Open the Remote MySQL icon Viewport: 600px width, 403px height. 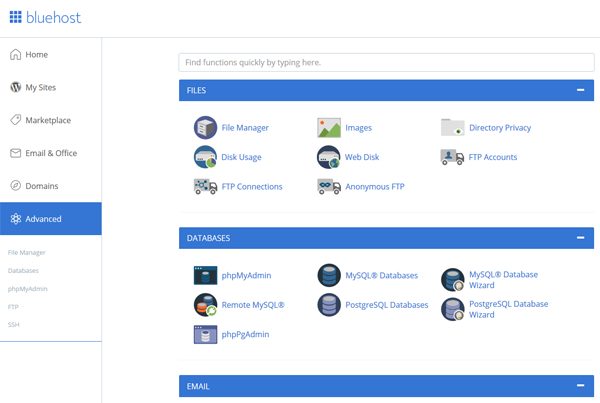click(205, 305)
